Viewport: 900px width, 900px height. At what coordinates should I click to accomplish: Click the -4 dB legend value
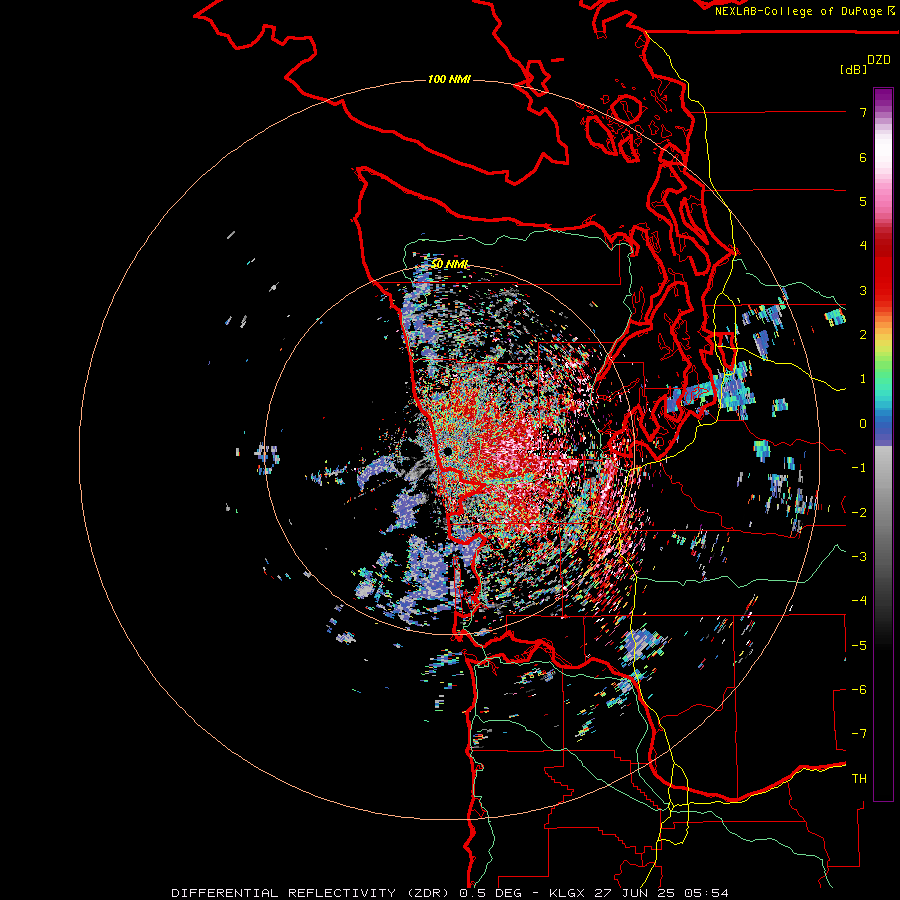click(859, 600)
